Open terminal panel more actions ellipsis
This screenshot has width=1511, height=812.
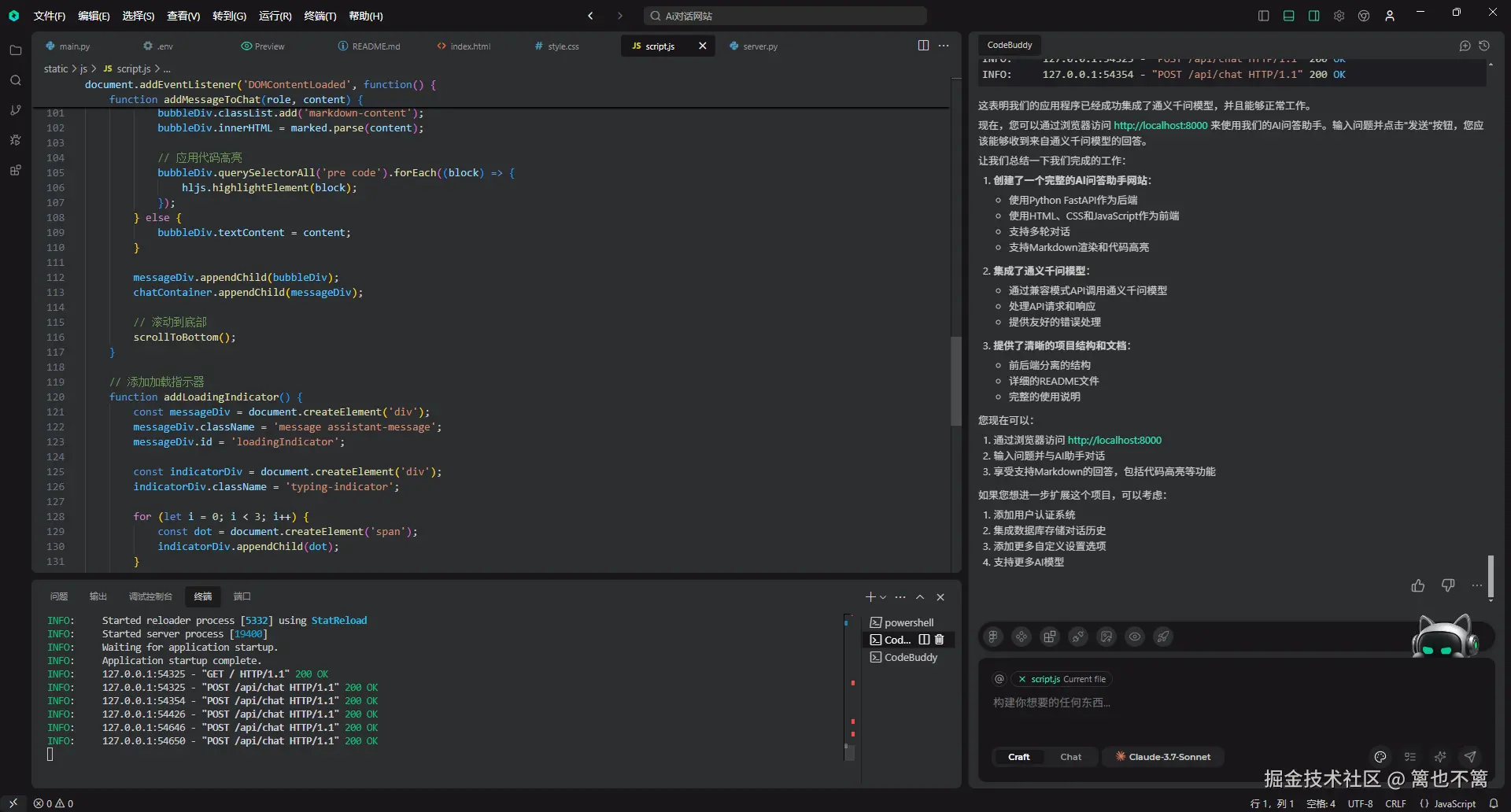pyautogui.click(x=900, y=597)
